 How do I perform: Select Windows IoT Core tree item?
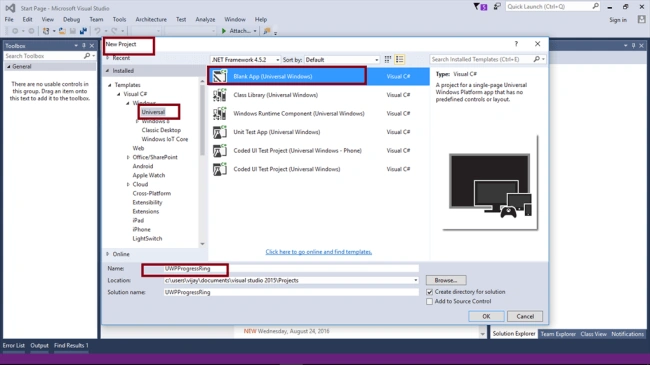[165, 139]
